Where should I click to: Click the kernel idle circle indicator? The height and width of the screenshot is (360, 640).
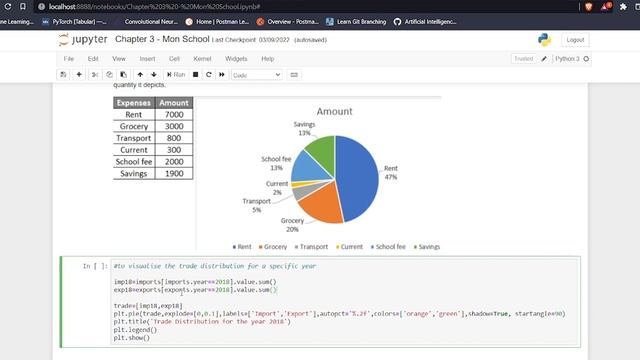586,59
